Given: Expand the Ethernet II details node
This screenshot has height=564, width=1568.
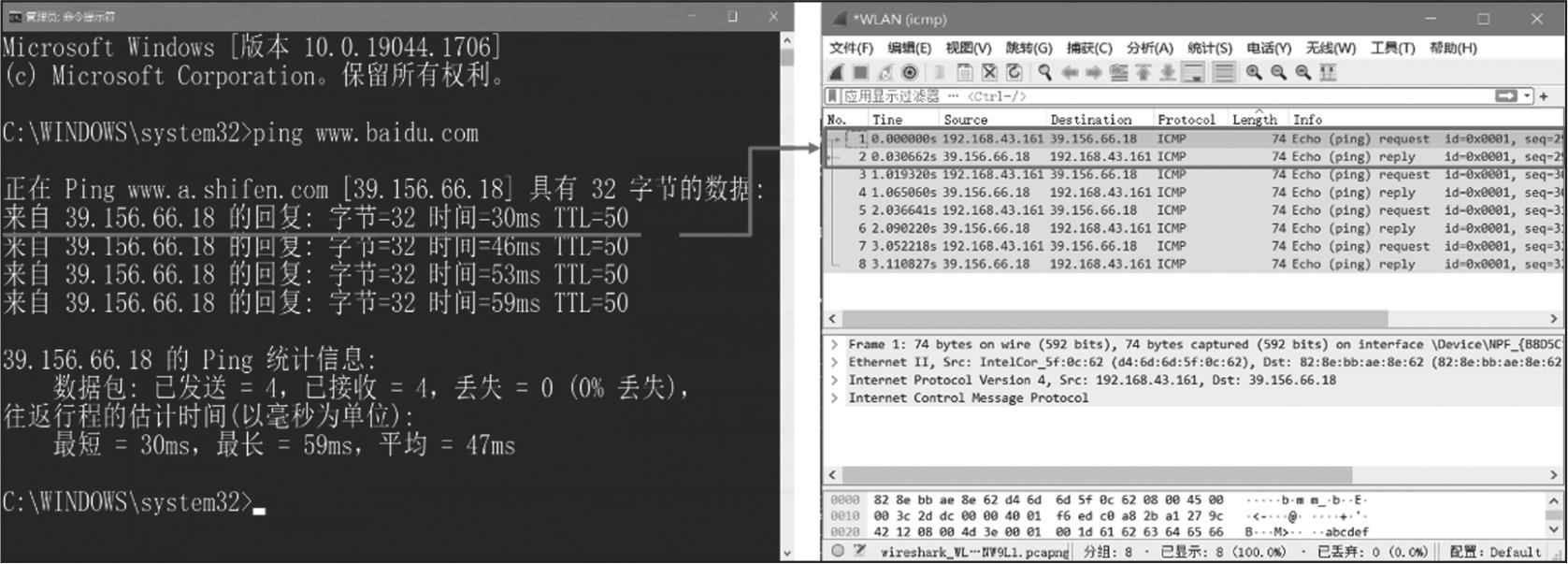Looking at the screenshot, I should [834, 362].
